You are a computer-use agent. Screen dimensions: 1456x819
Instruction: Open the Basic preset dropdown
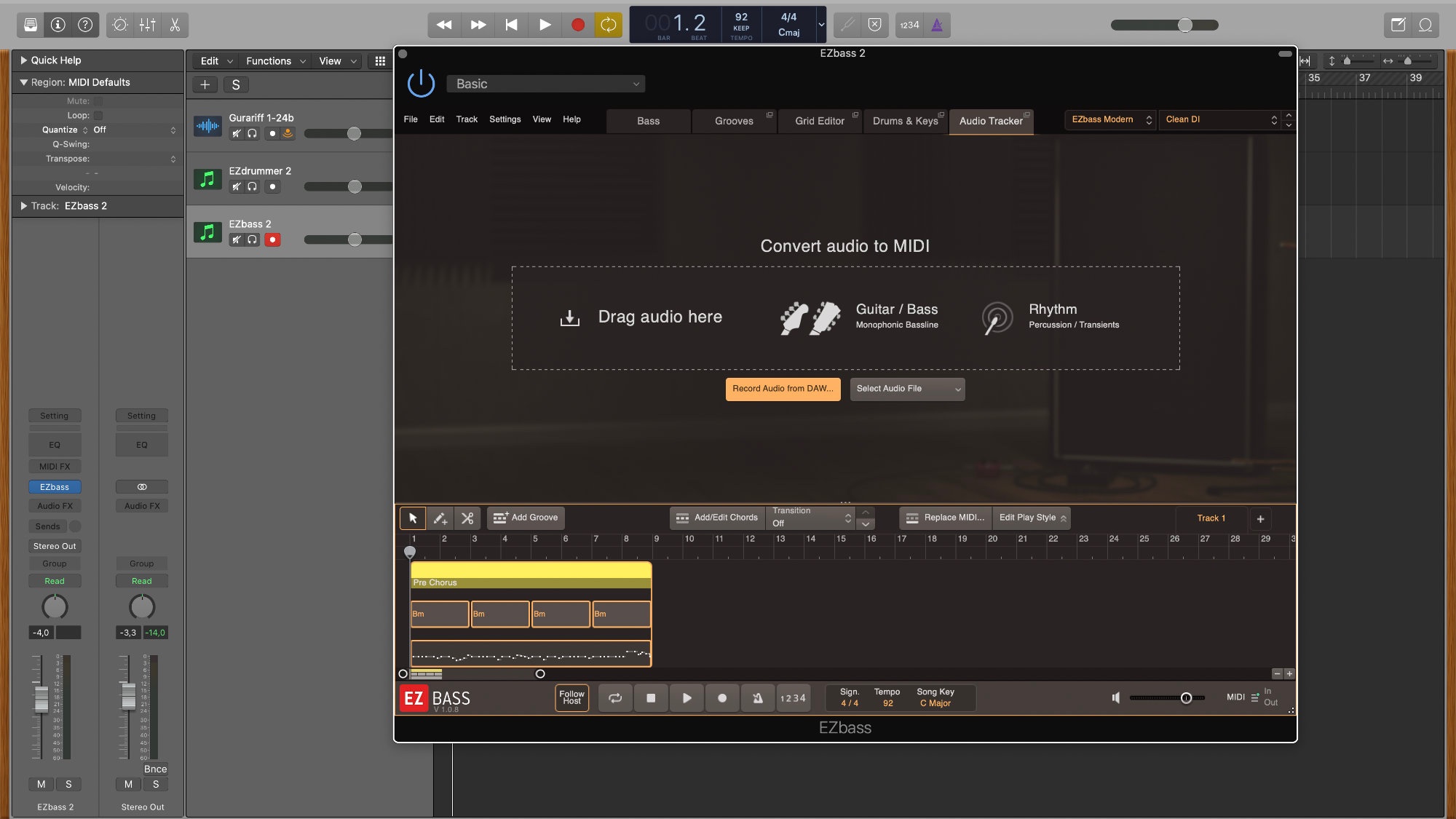click(x=546, y=84)
